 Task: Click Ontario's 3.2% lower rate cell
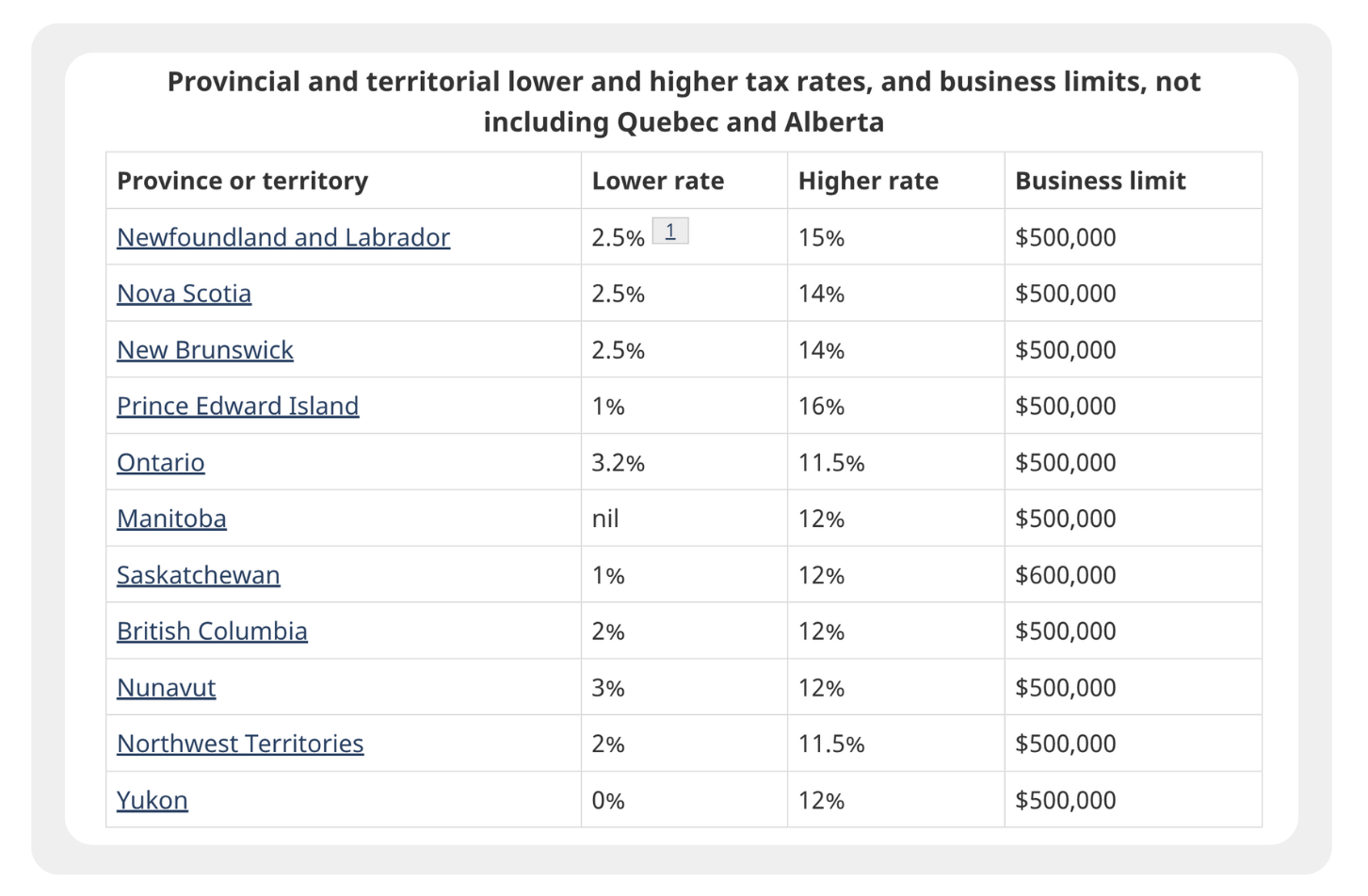point(618,462)
